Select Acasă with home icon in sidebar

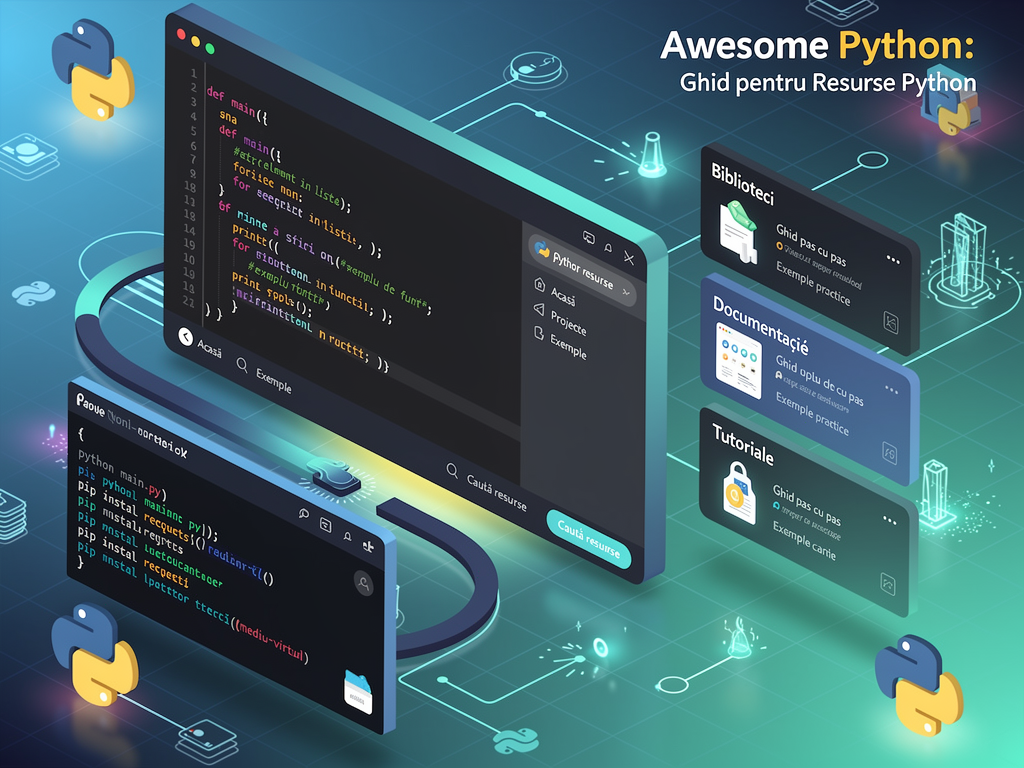[554, 290]
